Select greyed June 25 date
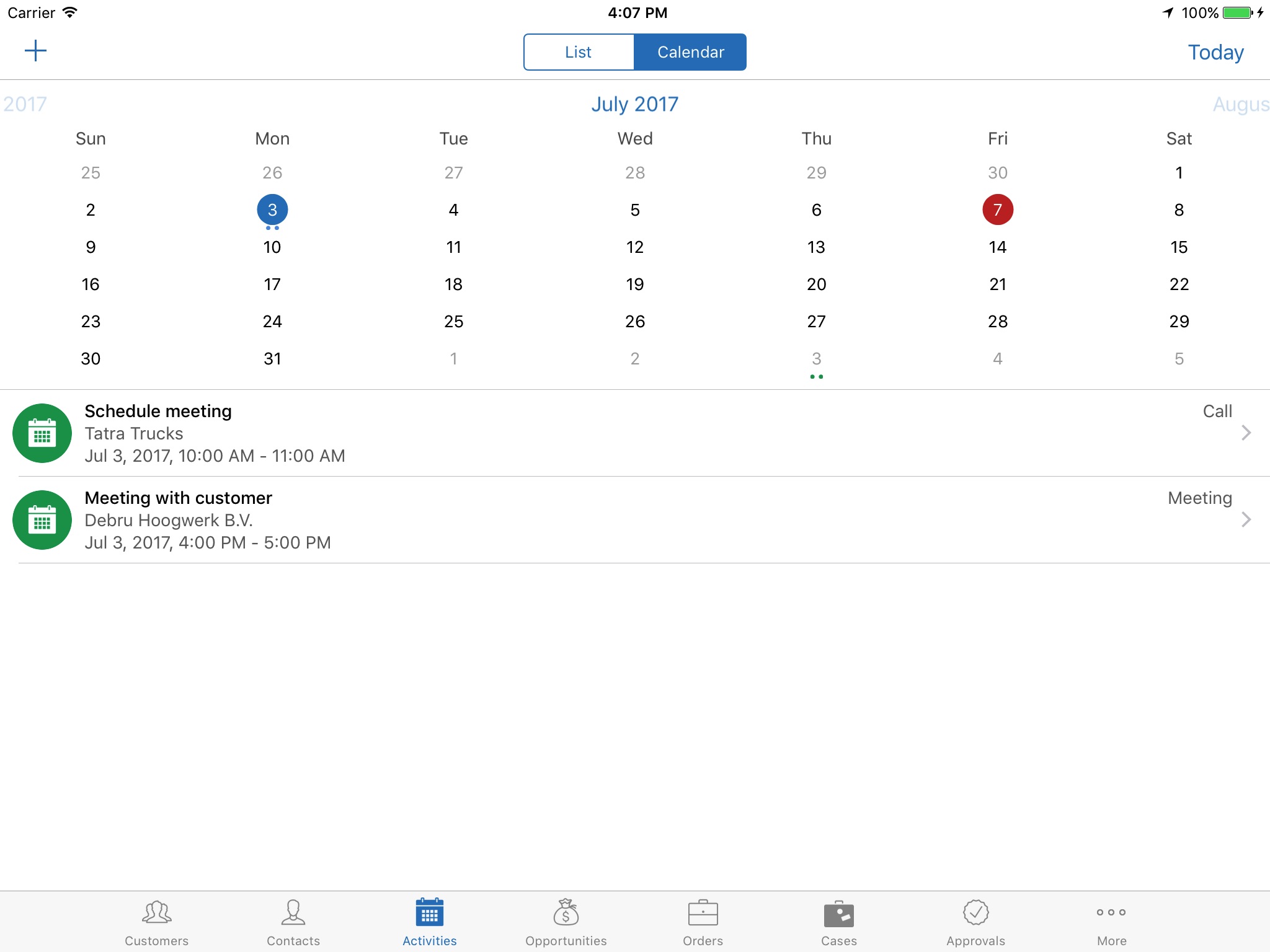This screenshot has width=1270, height=952. [x=91, y=173]
